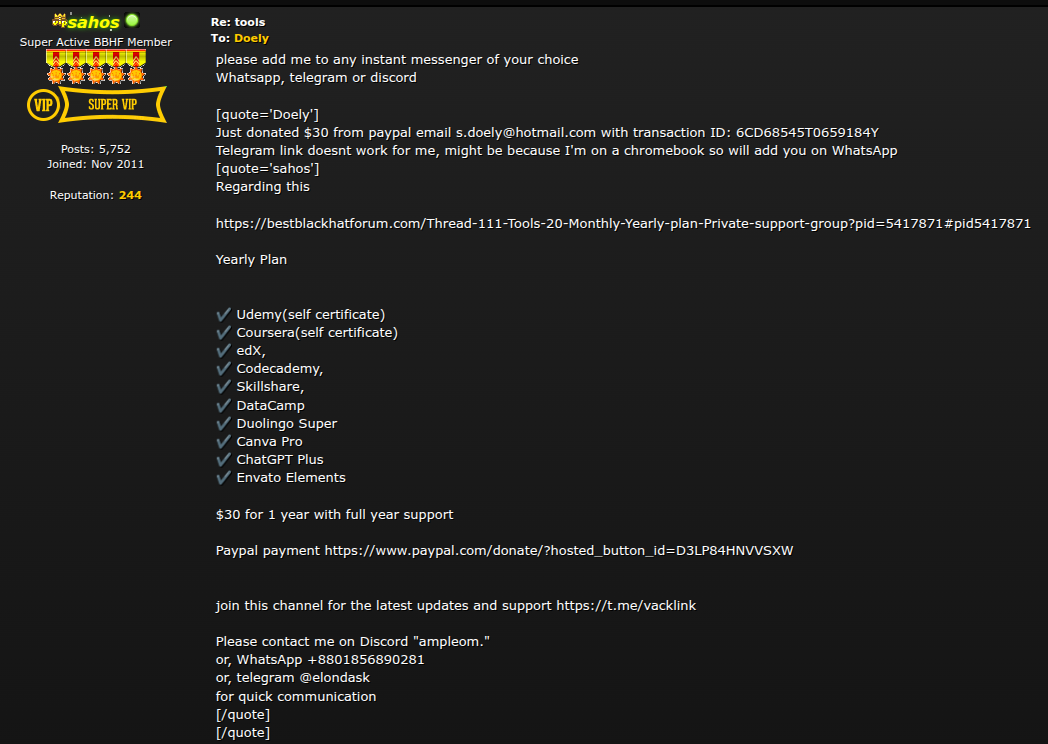The height and width of the screenshot is (744, 1048).
Task: Click the Re: tools message subject
Action: click(238, 22)
